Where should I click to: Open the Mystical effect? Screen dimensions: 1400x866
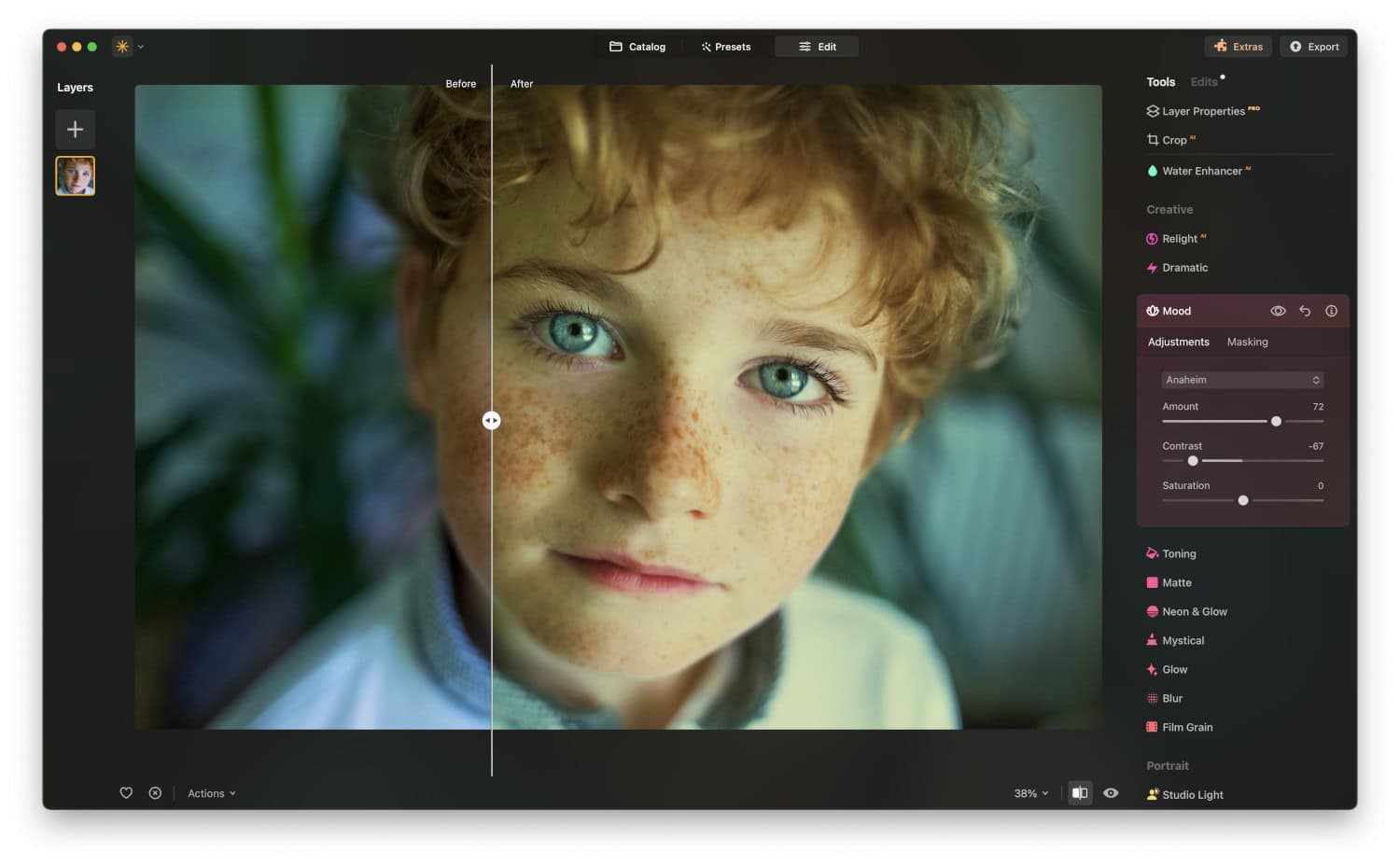tap(1183, 640)
